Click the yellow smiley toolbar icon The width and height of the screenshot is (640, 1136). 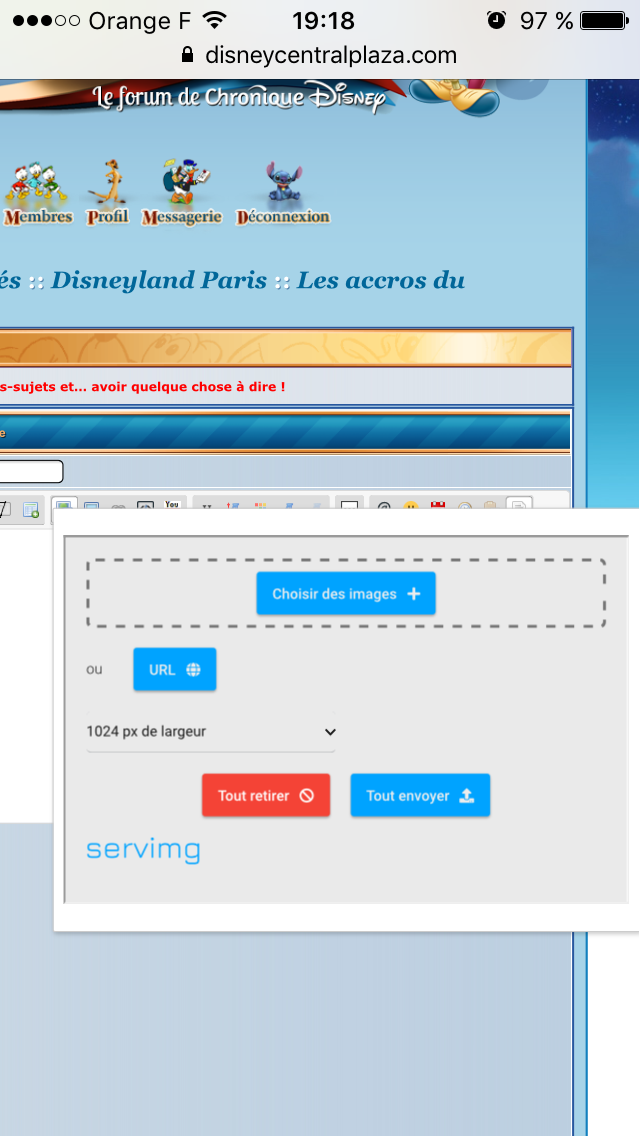pos(411,506)
